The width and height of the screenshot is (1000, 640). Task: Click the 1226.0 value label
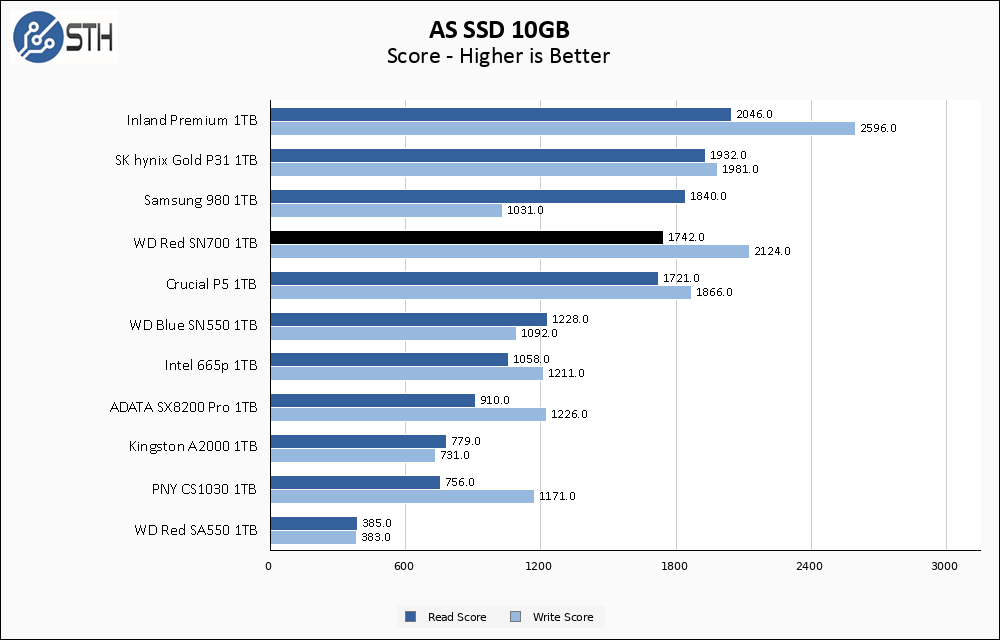coord(570,414)
